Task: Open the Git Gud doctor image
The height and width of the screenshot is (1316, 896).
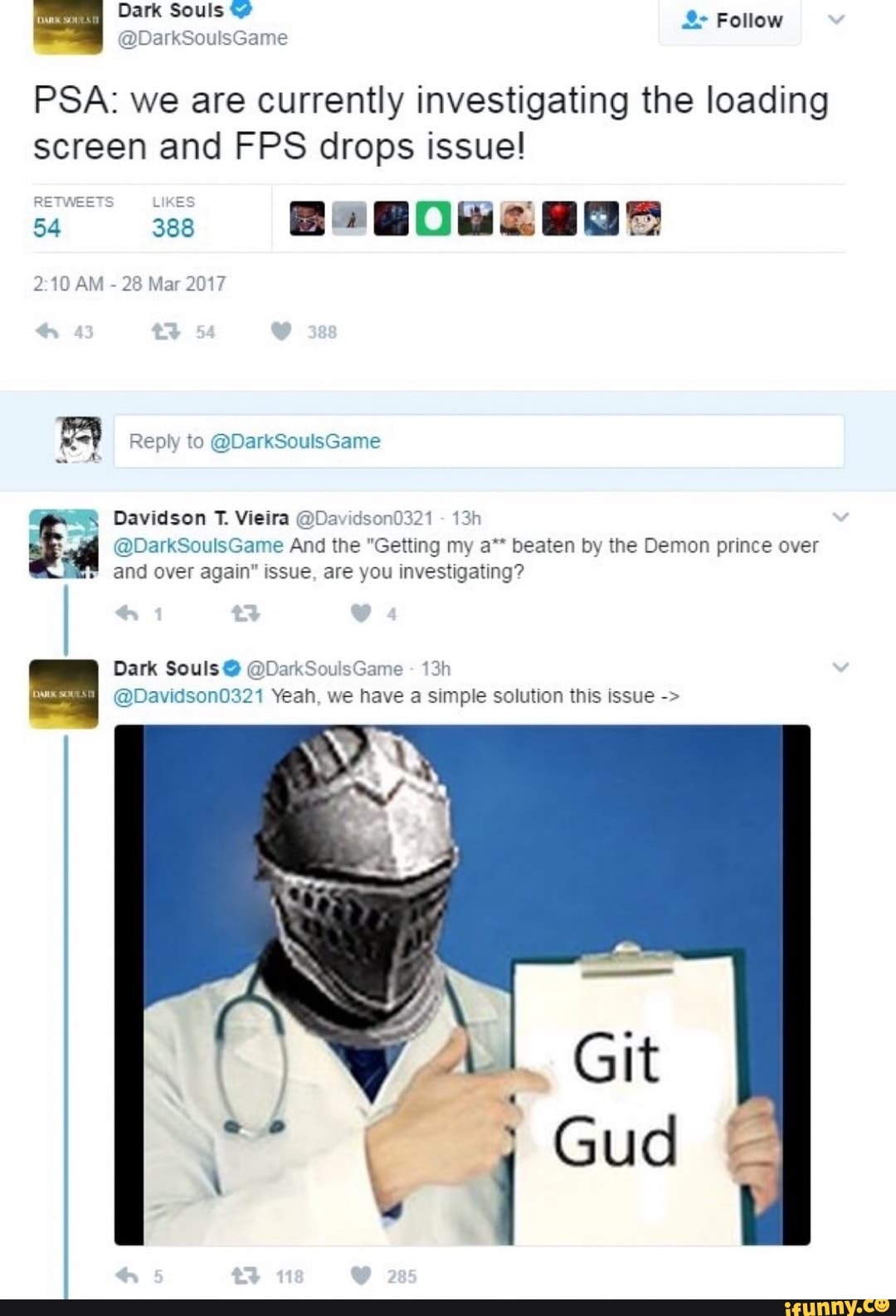Action: (x=462, y=985)
